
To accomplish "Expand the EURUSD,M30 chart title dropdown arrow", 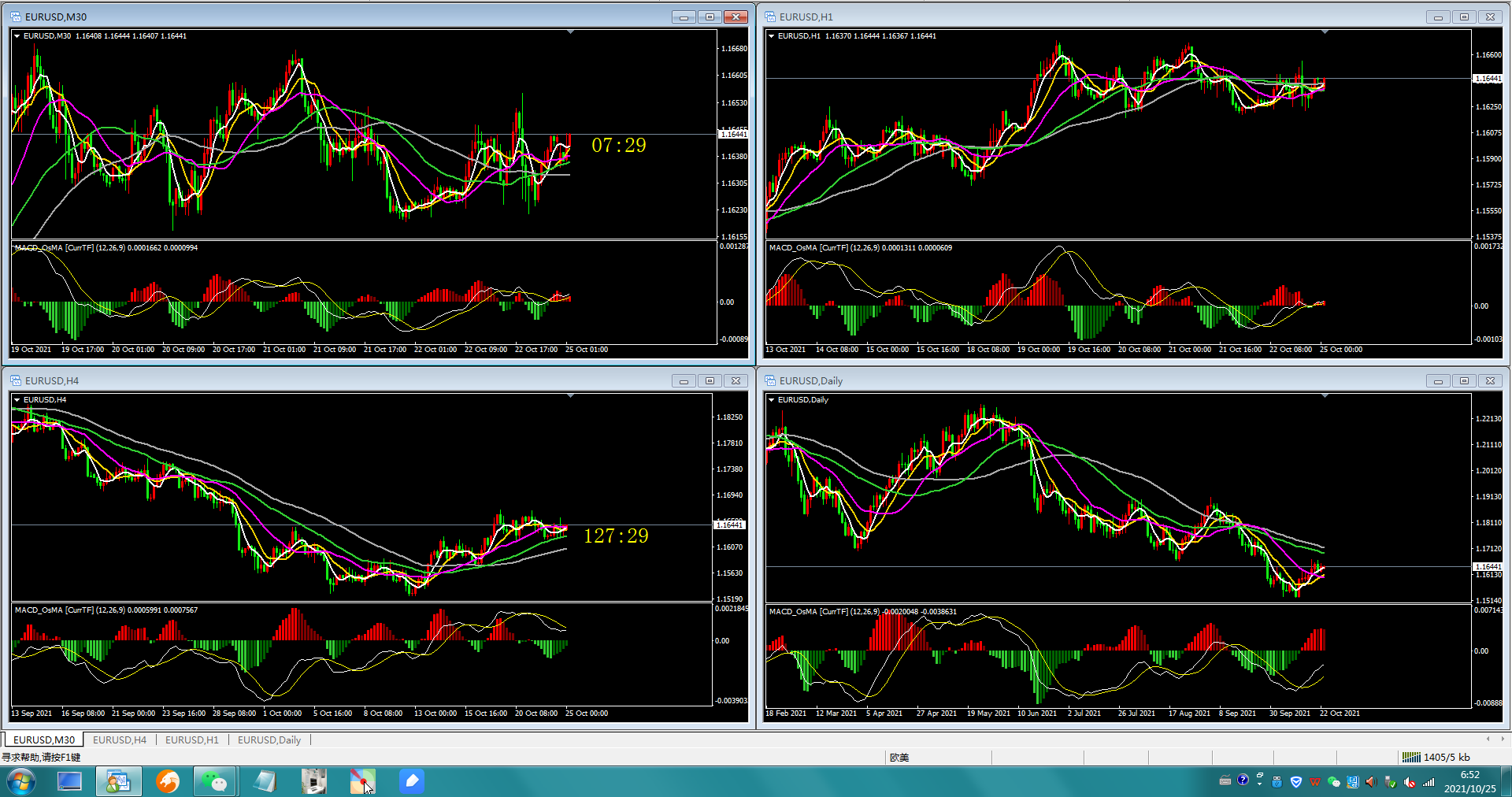I will pos(17,36).
